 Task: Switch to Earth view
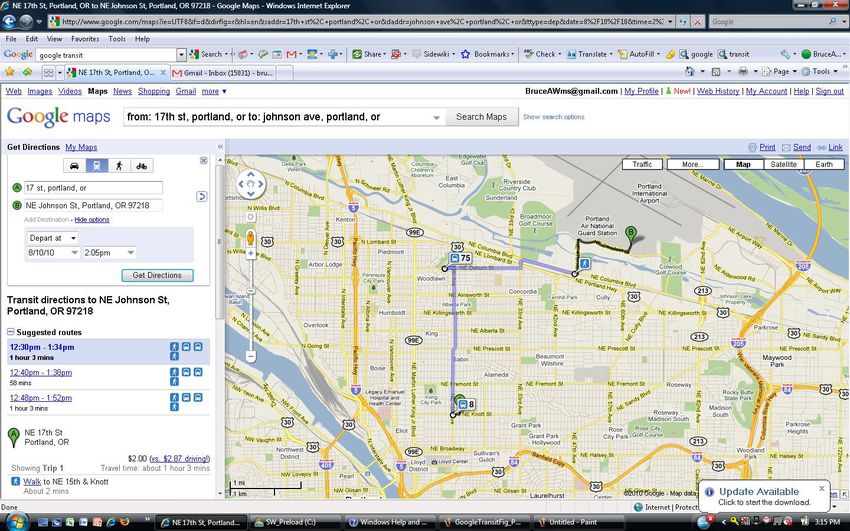point(824,164)
